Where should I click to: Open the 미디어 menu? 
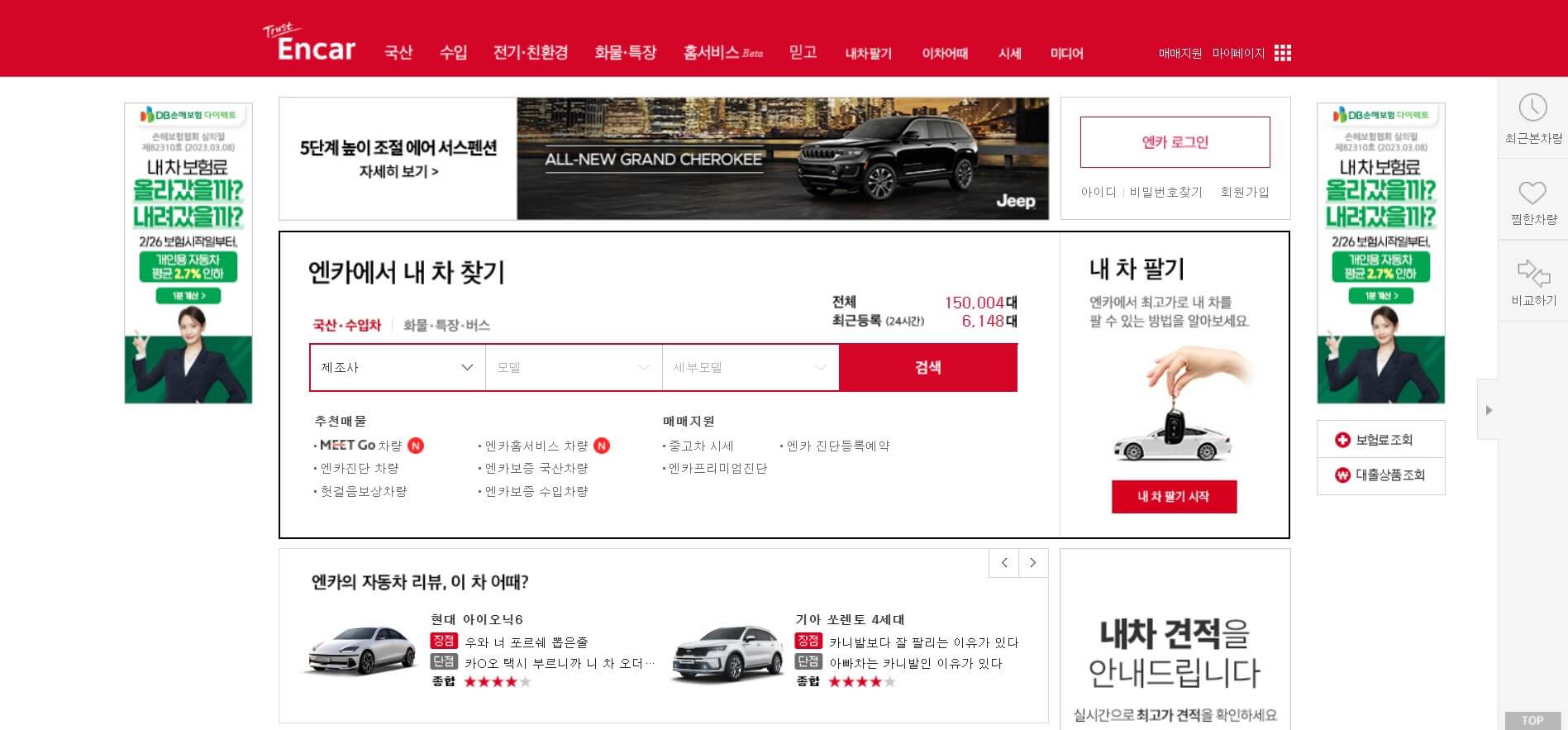1067,54
